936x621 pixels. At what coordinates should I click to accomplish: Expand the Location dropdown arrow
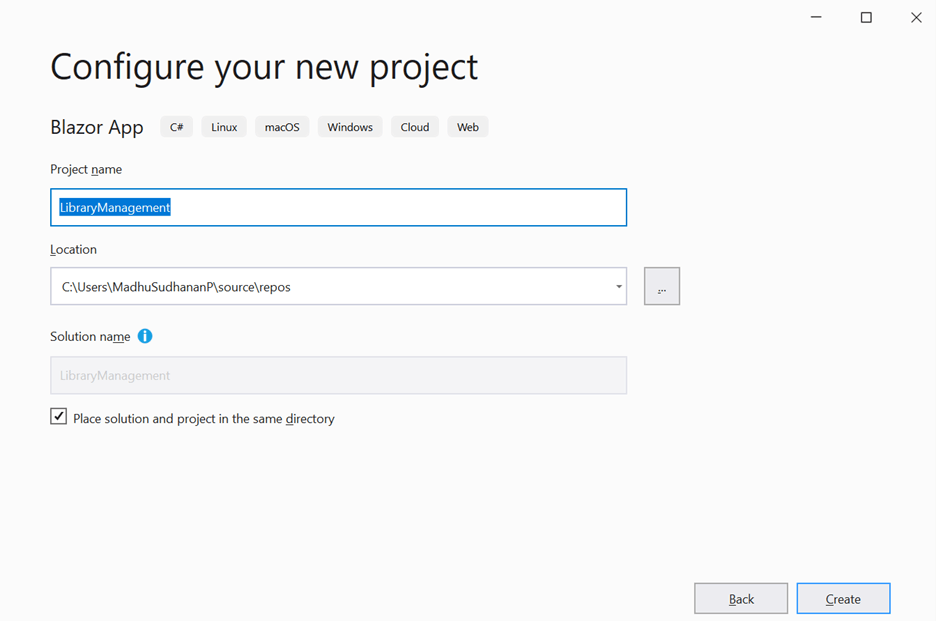coord(619,287)
